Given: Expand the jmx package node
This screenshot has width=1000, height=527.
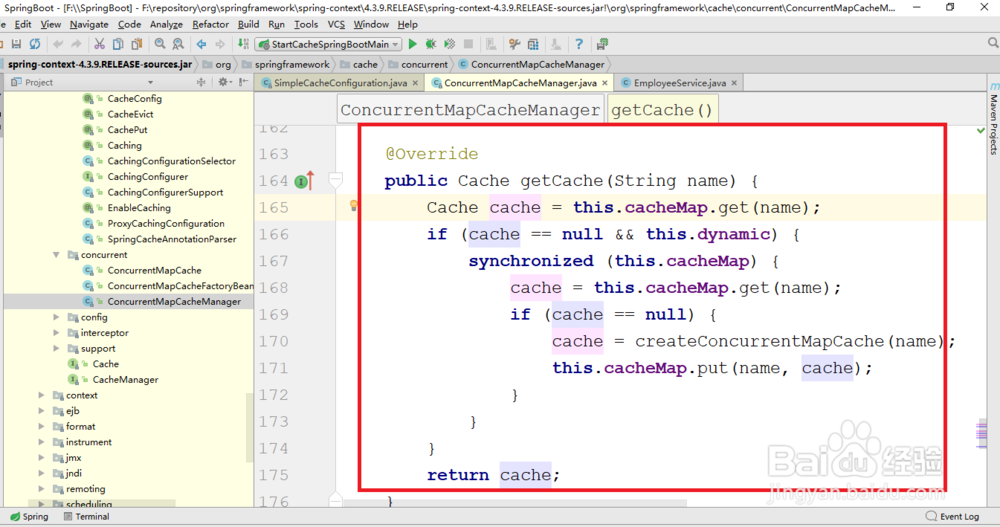Looking at the screenshot, I should (41, 457).
